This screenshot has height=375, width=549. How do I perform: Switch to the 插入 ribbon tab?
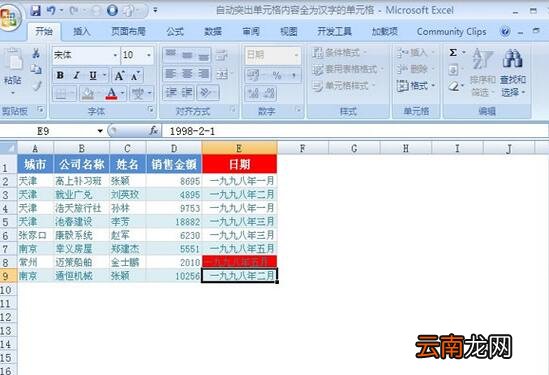click(82, 32)
